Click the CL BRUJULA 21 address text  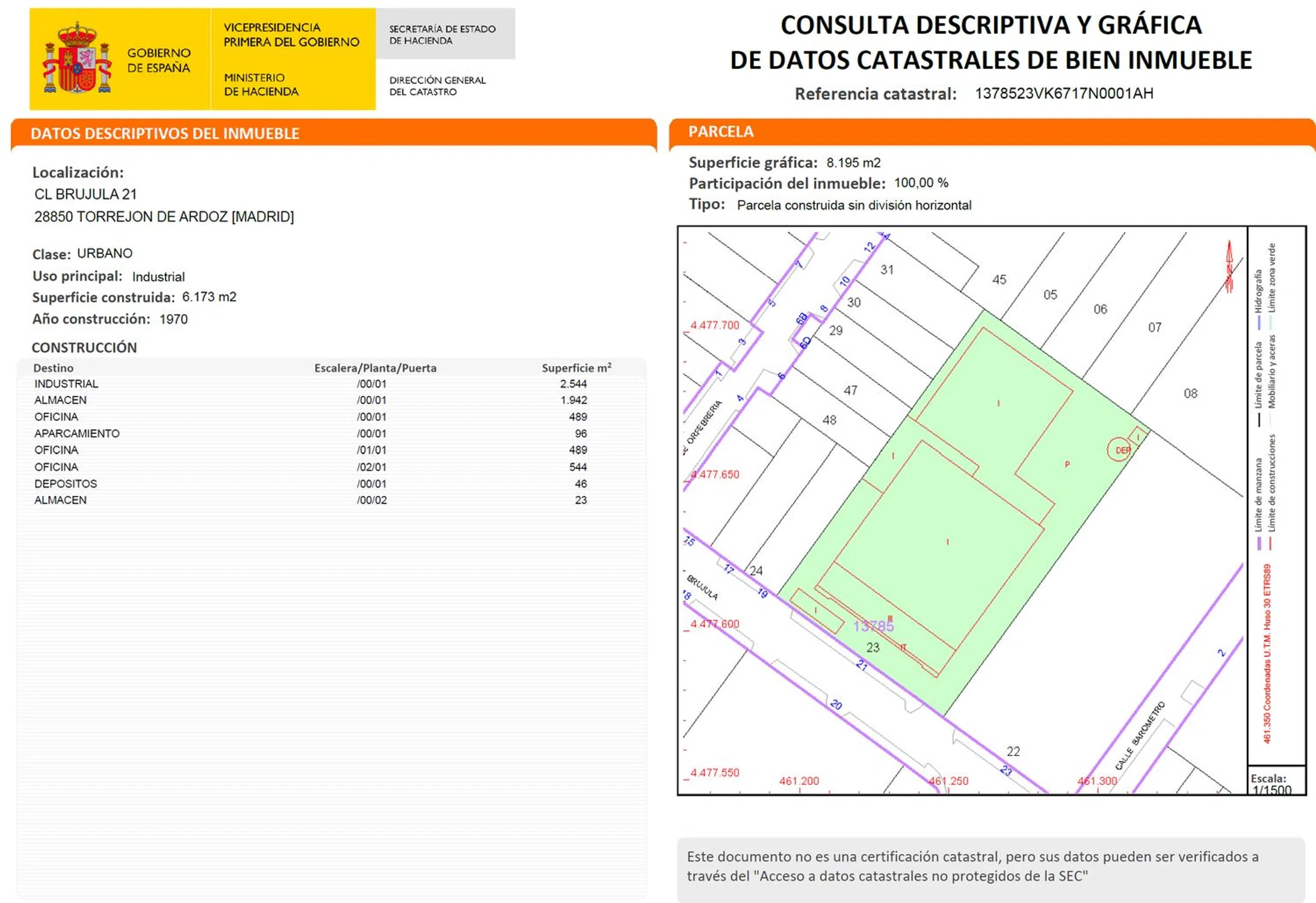[85, 194]
